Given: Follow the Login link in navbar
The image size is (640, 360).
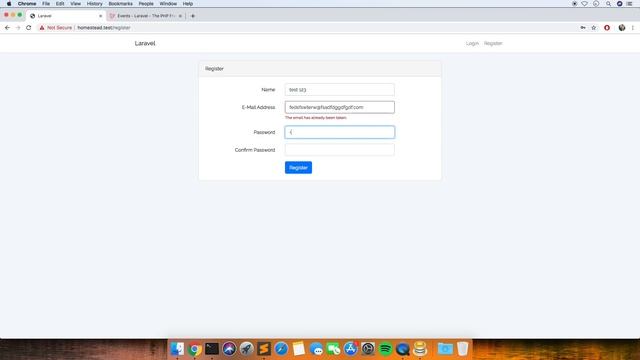Looking at the screenshot, I should (472, 43).
